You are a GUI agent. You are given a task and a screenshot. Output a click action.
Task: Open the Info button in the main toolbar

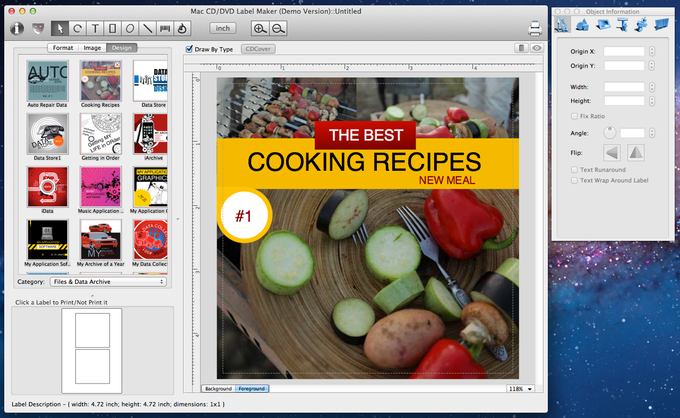click(17, 29)
